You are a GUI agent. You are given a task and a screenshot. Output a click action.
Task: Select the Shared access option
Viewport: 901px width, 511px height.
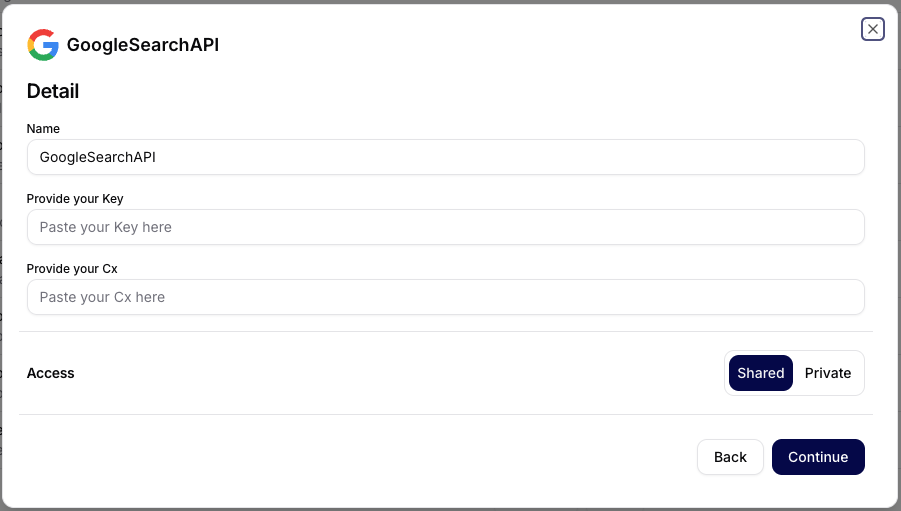[760, 373]
